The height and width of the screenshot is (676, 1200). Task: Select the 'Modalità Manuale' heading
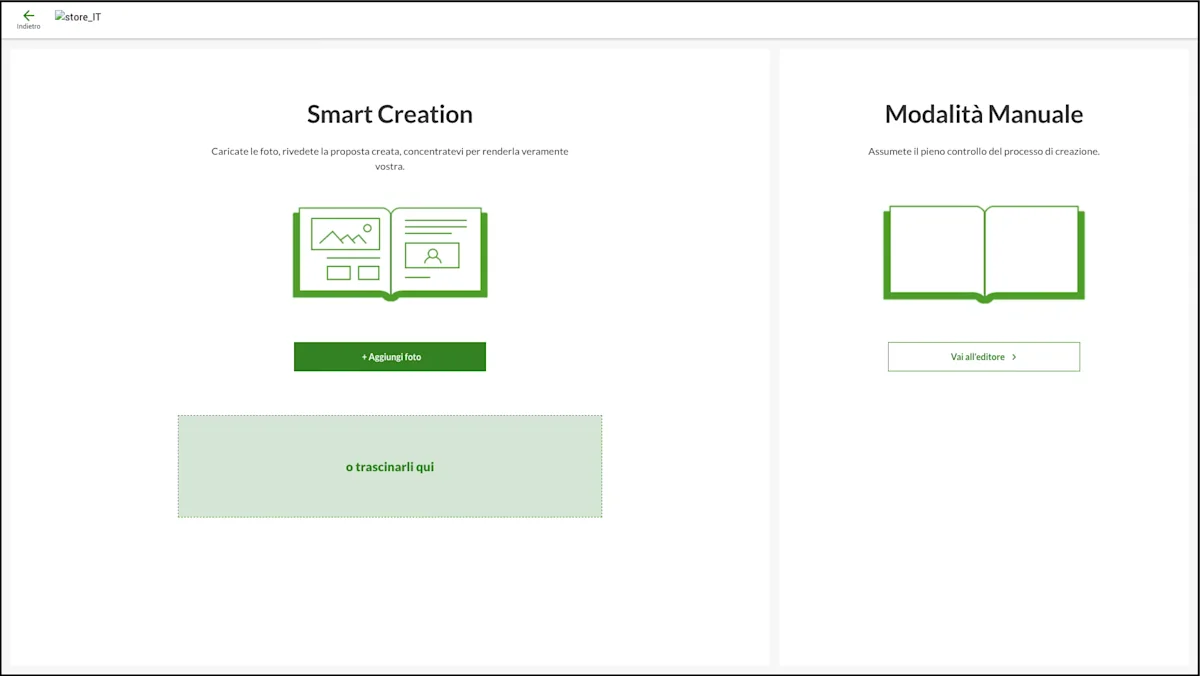pyautogui.click(x=984, y=114)
